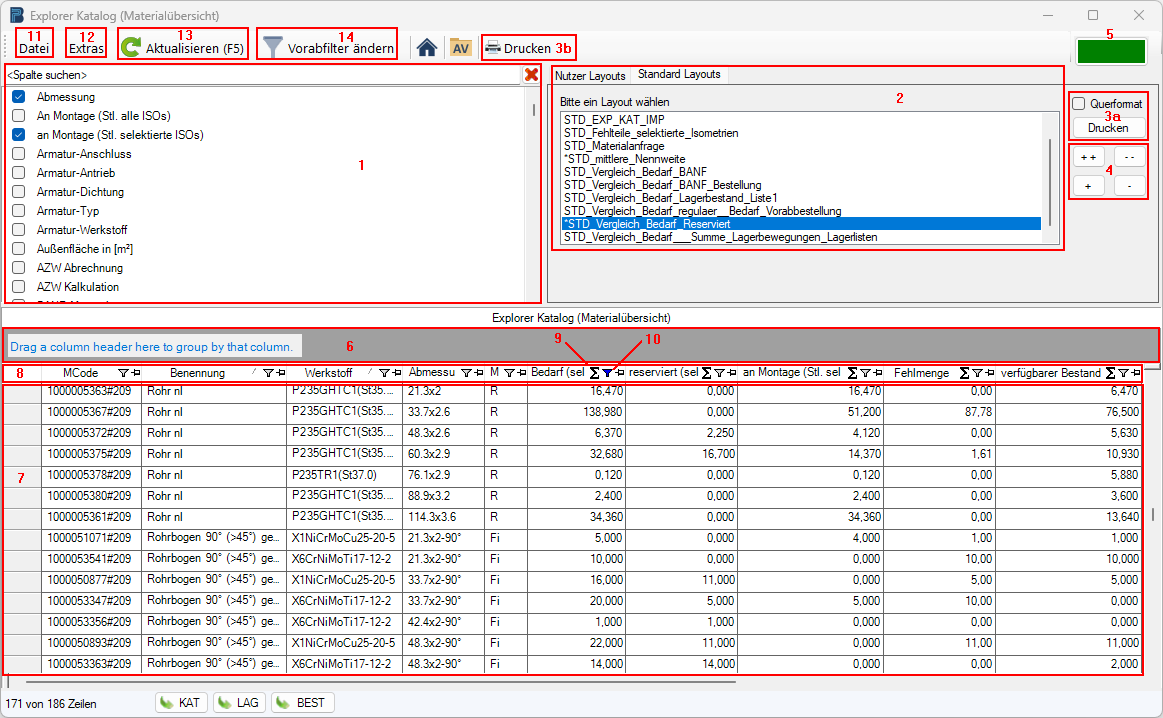The height and width of the screenshot is (718, 1163).
Task: Click the home icon in toolbar
Action: pyautogui.click(x=427, y=47)
